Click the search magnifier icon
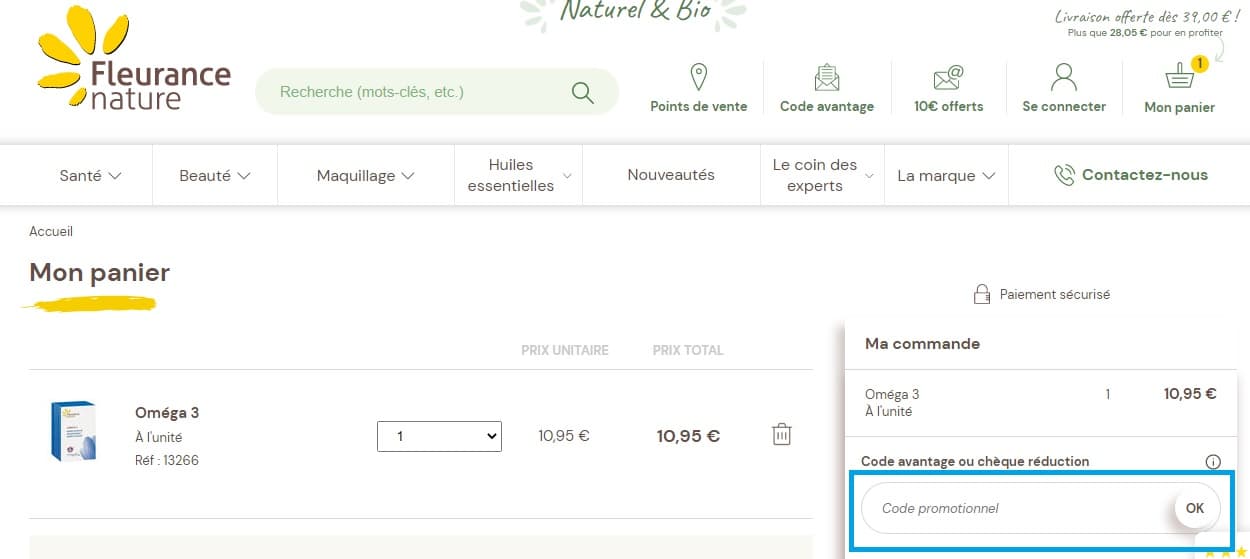This screenshot has width=1250, height=559. (x=583, y=92)
